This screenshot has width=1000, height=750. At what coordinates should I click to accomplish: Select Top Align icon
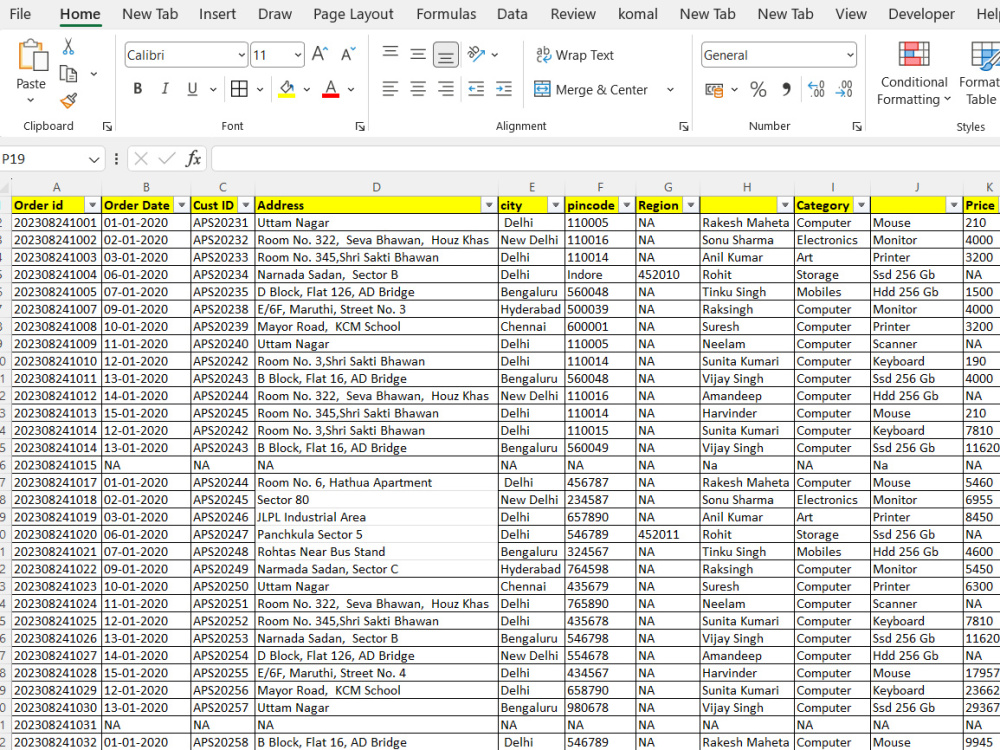pos(390,54)
